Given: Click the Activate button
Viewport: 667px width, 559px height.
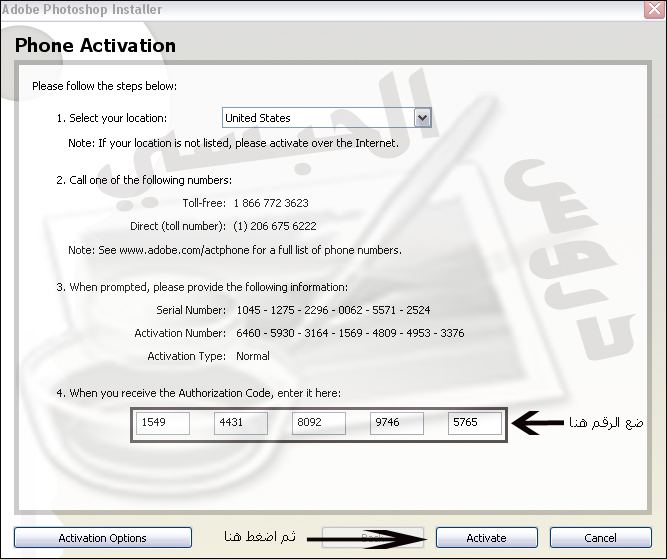Looking at the screenshot, I should tap(487, 538).
